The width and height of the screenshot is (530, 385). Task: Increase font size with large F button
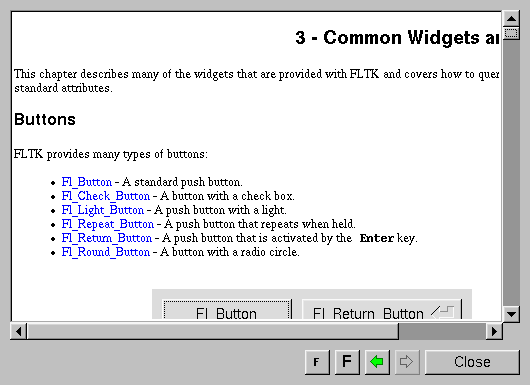point(347,362)
